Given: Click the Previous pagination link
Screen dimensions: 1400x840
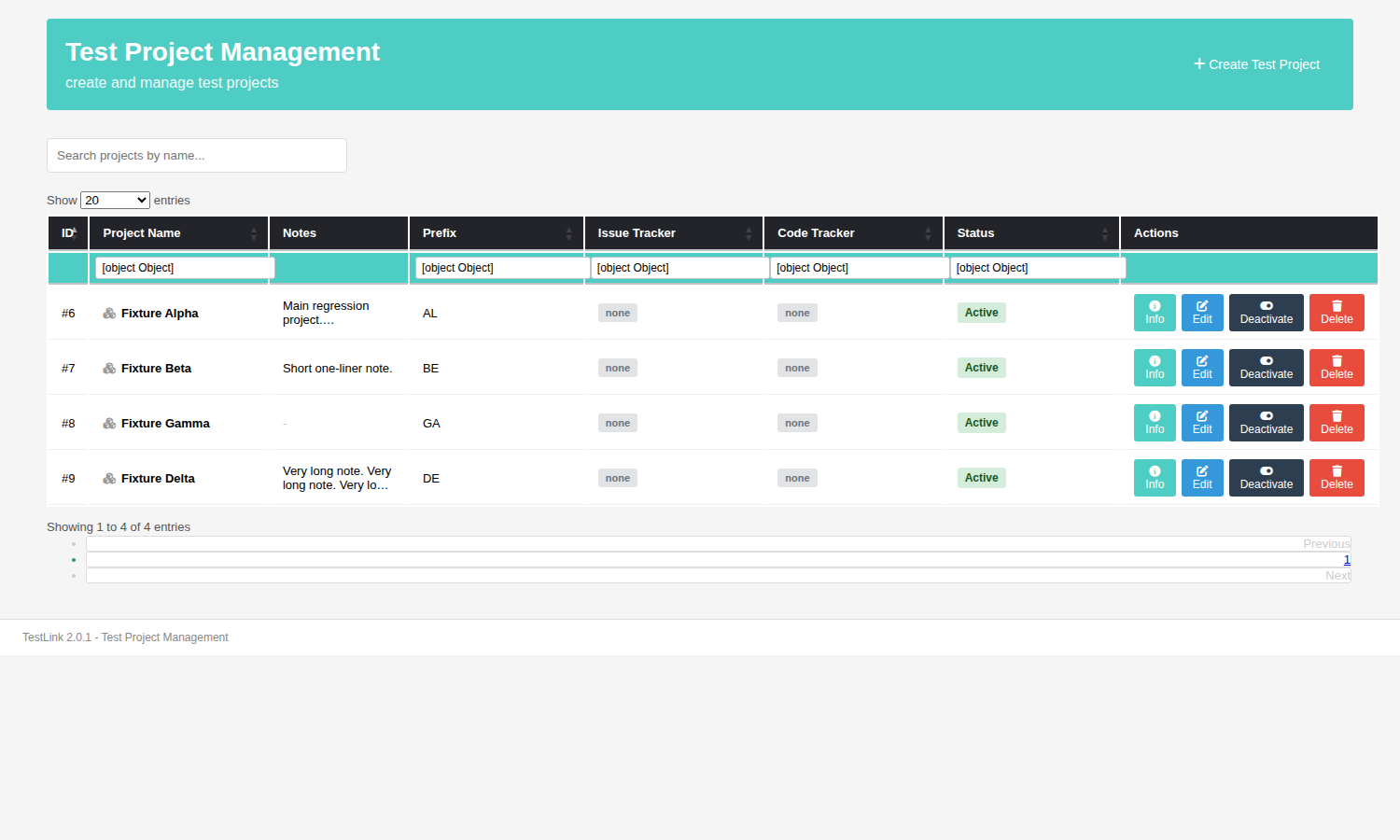Looking at the screenshot, I should point(1326,544).
